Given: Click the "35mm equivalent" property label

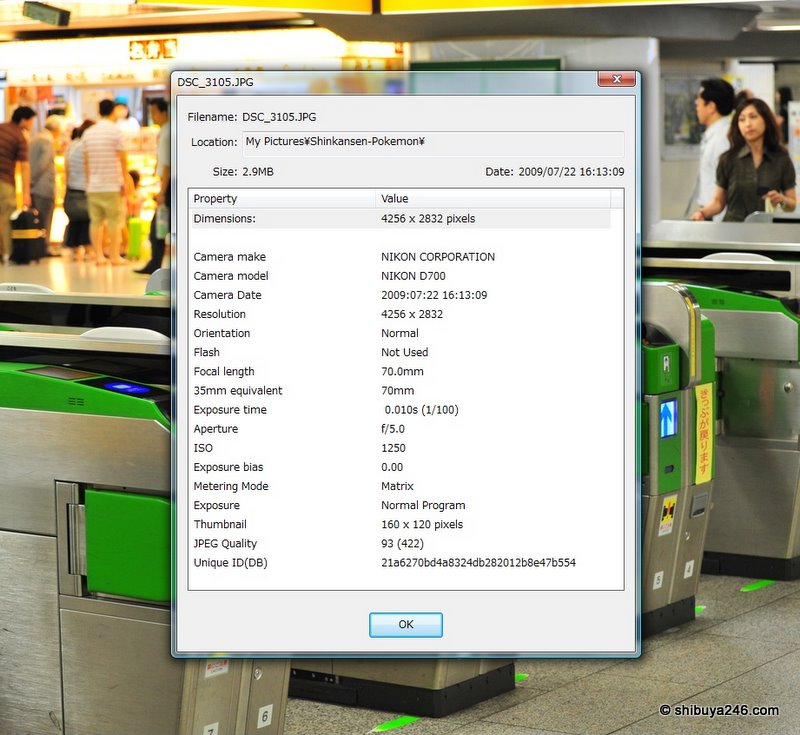Looking at the screenshot, I should coord(238,391).
